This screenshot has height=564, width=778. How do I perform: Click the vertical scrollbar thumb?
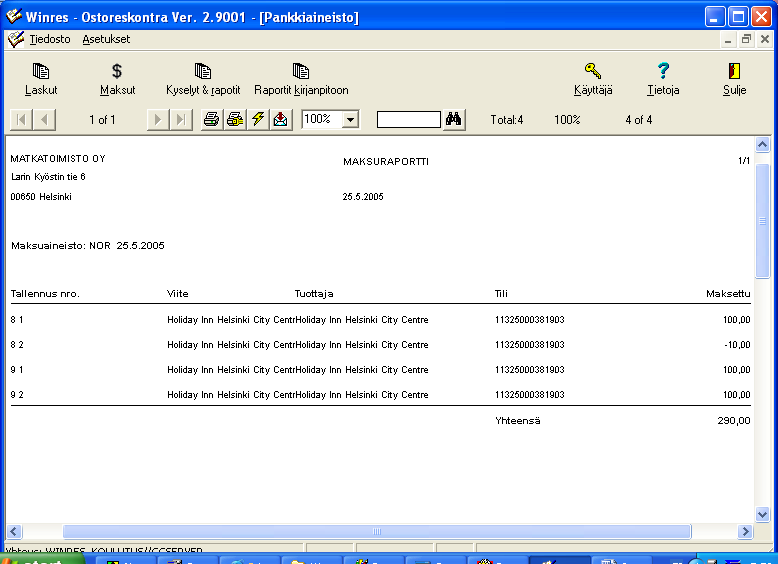point(763,221)
